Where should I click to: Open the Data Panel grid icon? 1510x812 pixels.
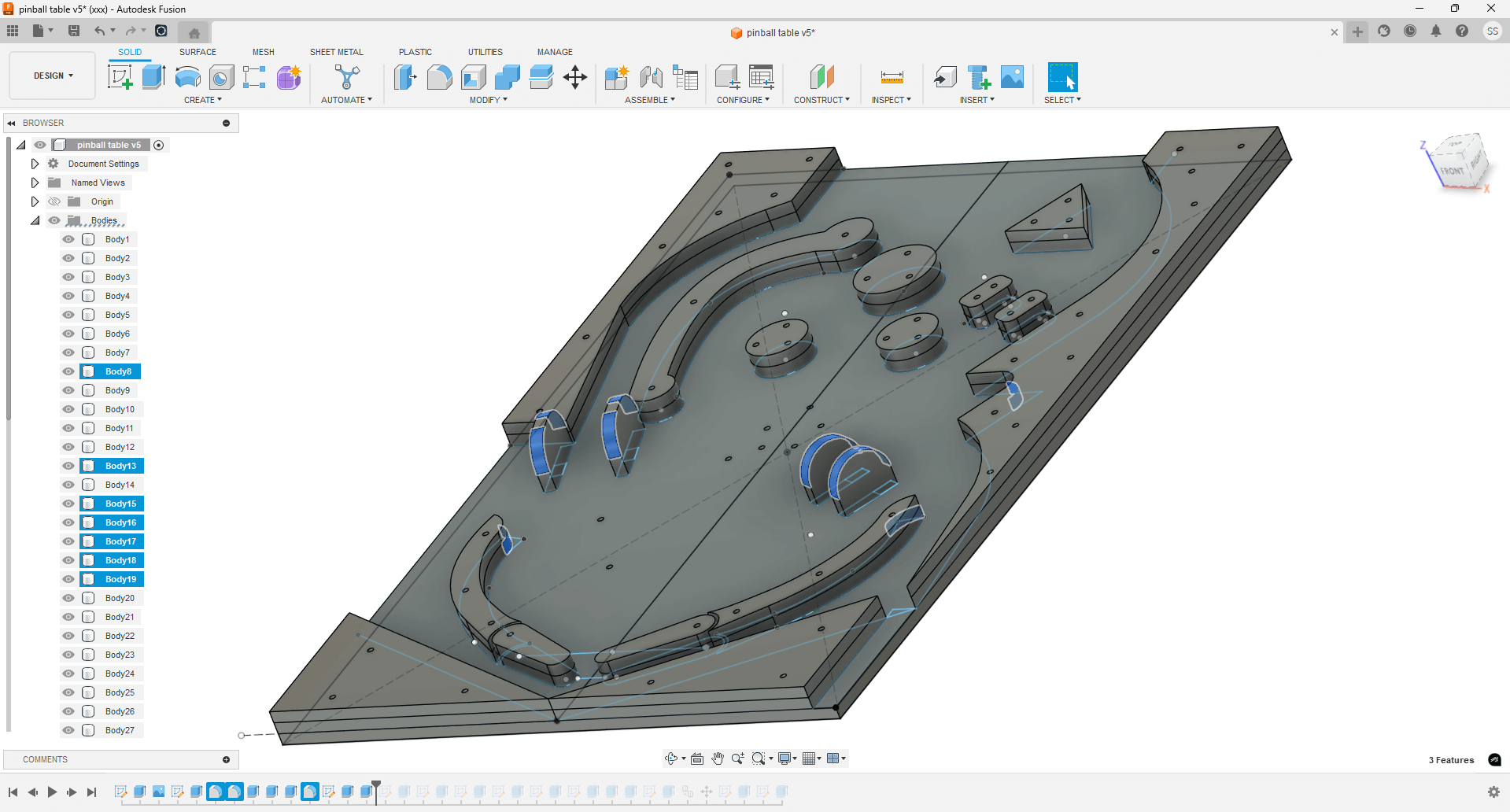tap(13, 31)
